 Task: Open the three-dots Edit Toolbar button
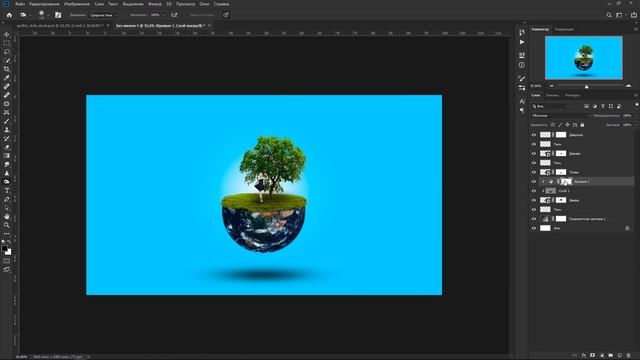[x=7, y=234]
